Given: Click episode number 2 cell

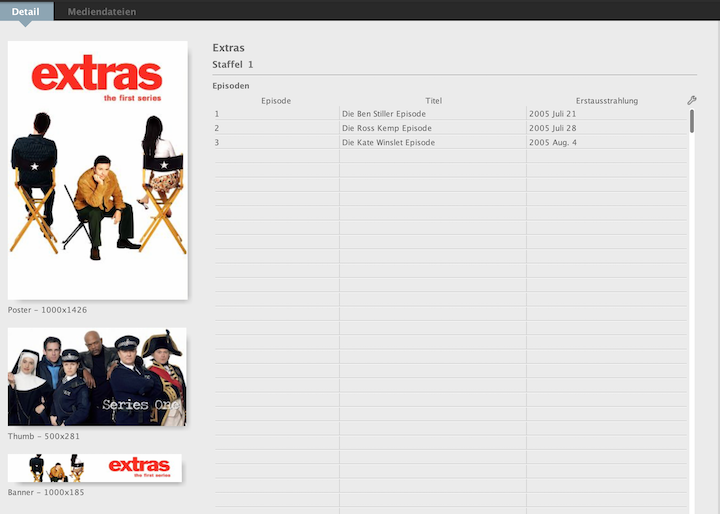Looking at the screenshot, I should click(x=276, y=128).
